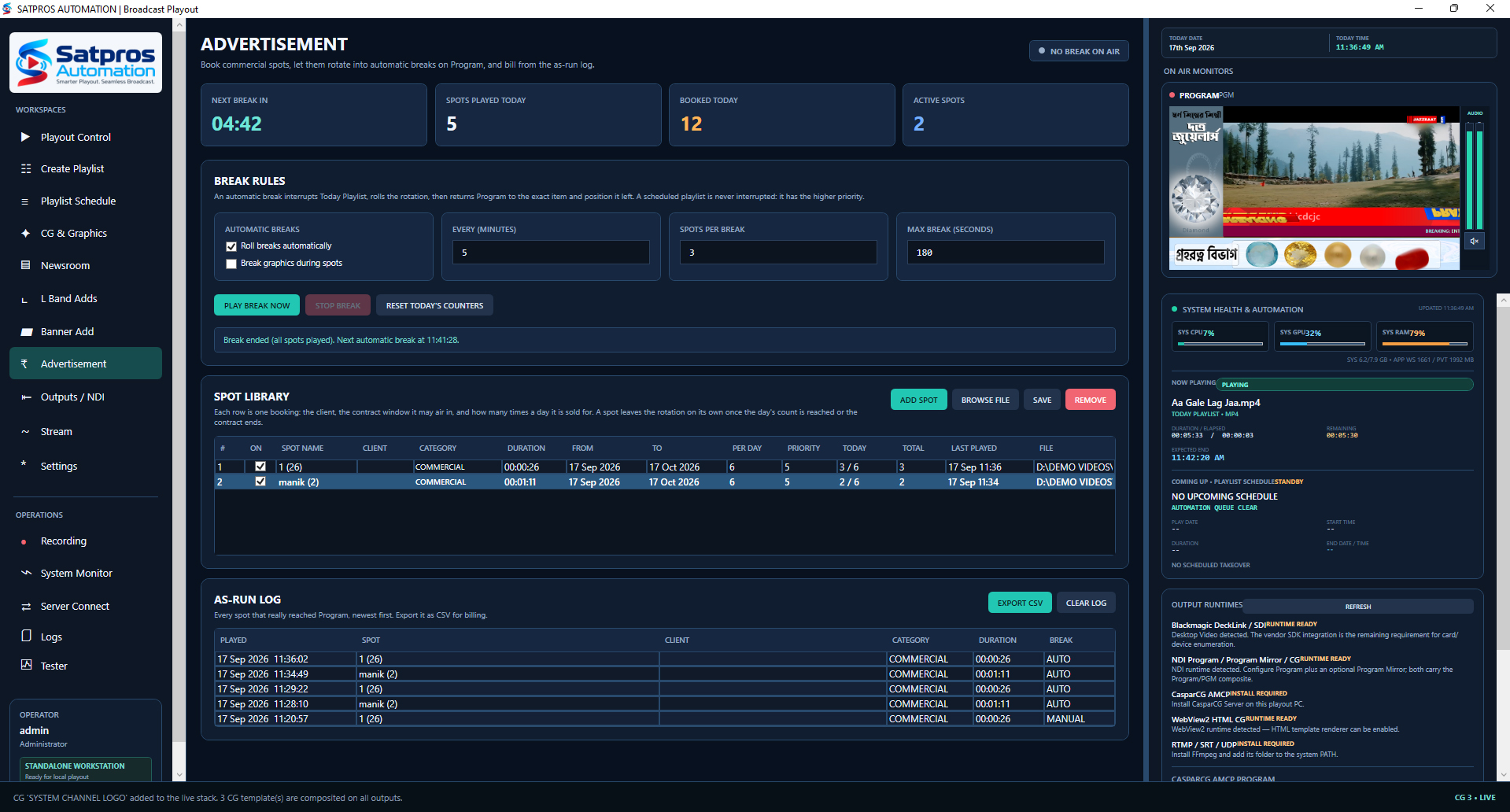Click the Server Connect icon
Viewport: 1510px width, 812px height.
26,607
